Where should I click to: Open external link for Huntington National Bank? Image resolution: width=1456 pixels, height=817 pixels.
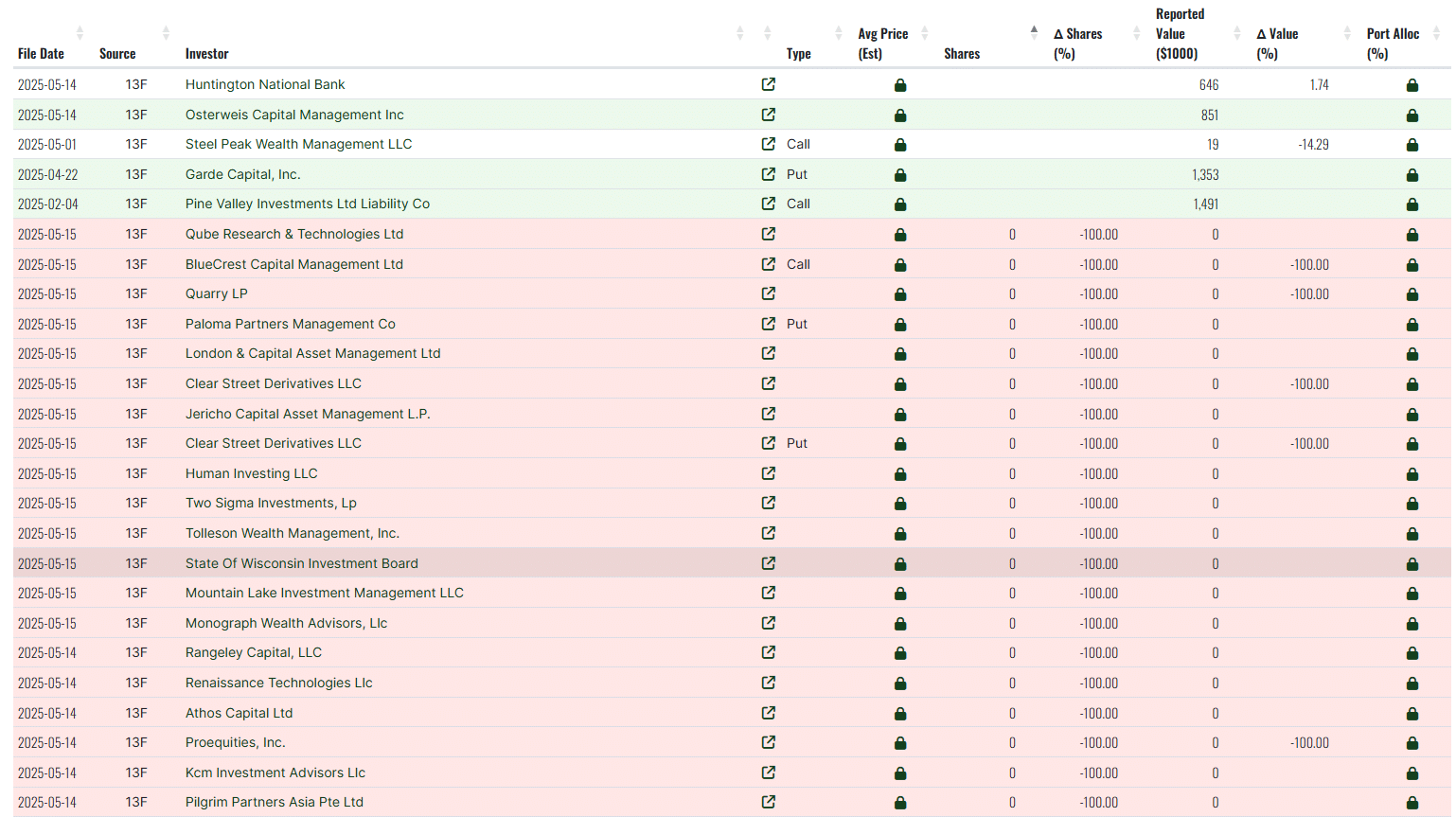coord(769,84)
